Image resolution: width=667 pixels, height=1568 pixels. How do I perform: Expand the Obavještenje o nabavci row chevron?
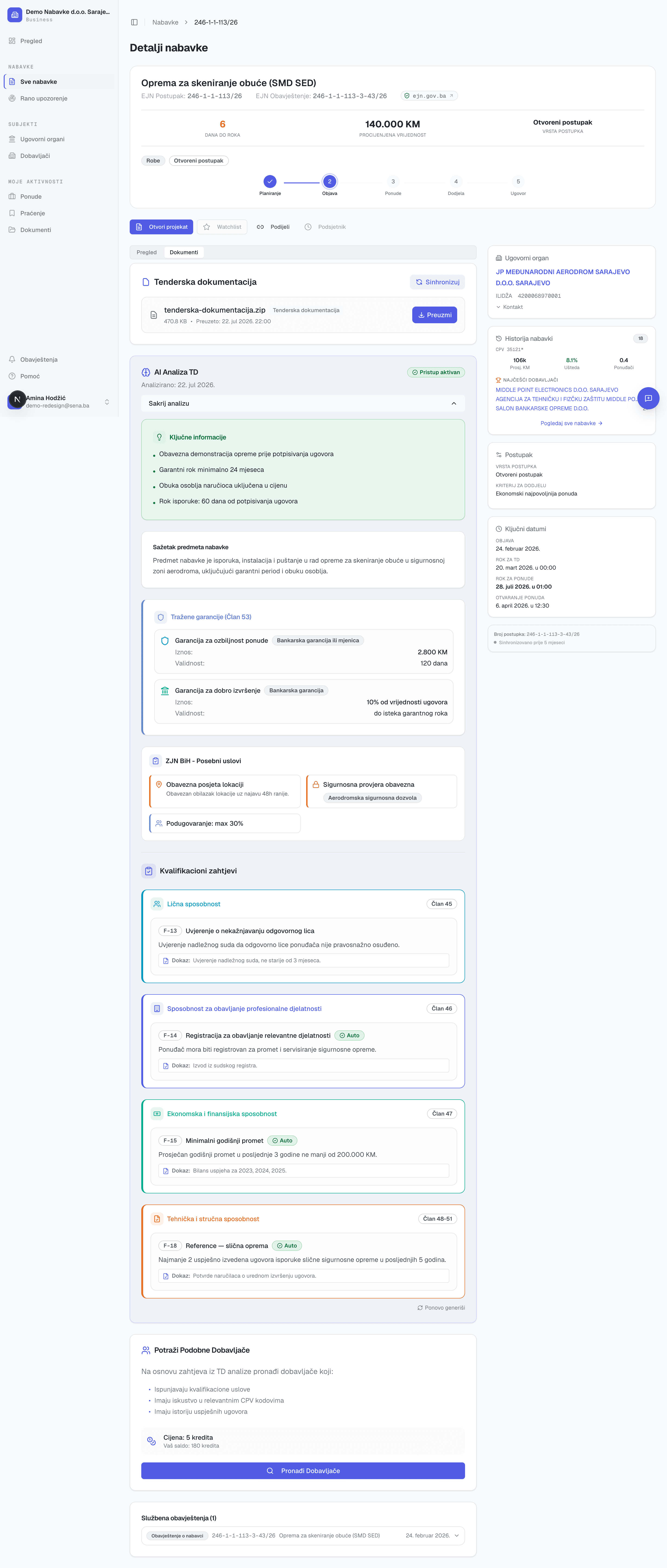[456, 1536]
